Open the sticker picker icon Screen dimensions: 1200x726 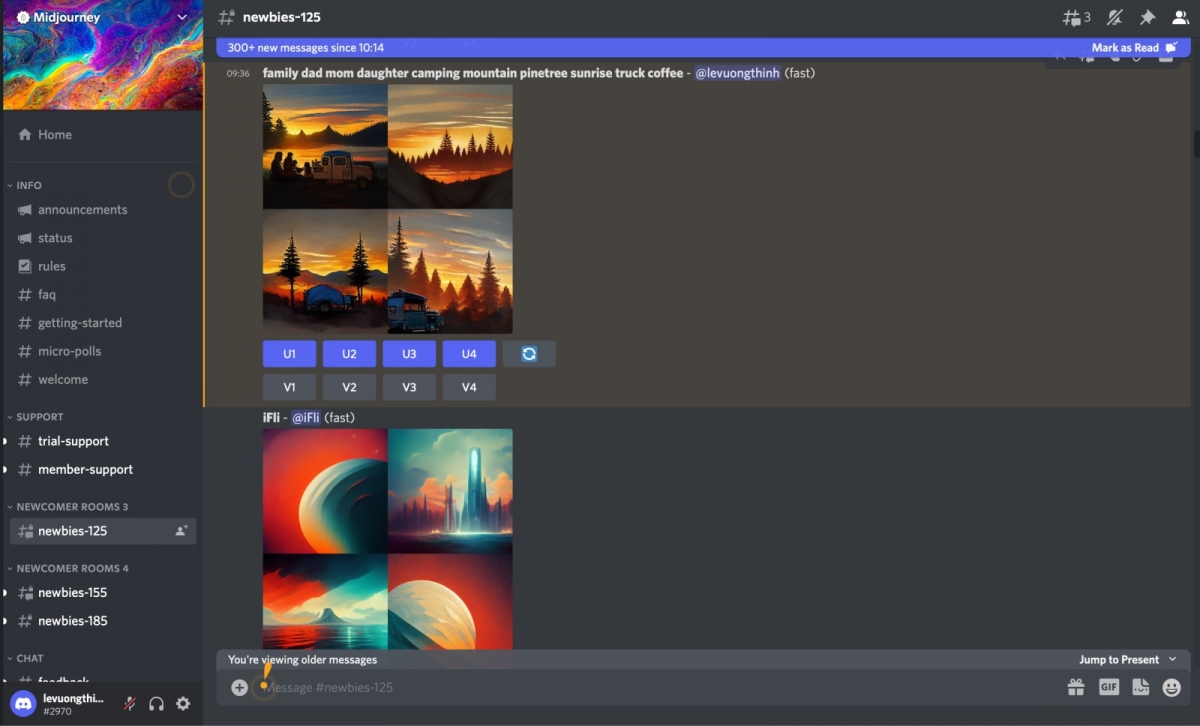click(x=1140, y=687)
